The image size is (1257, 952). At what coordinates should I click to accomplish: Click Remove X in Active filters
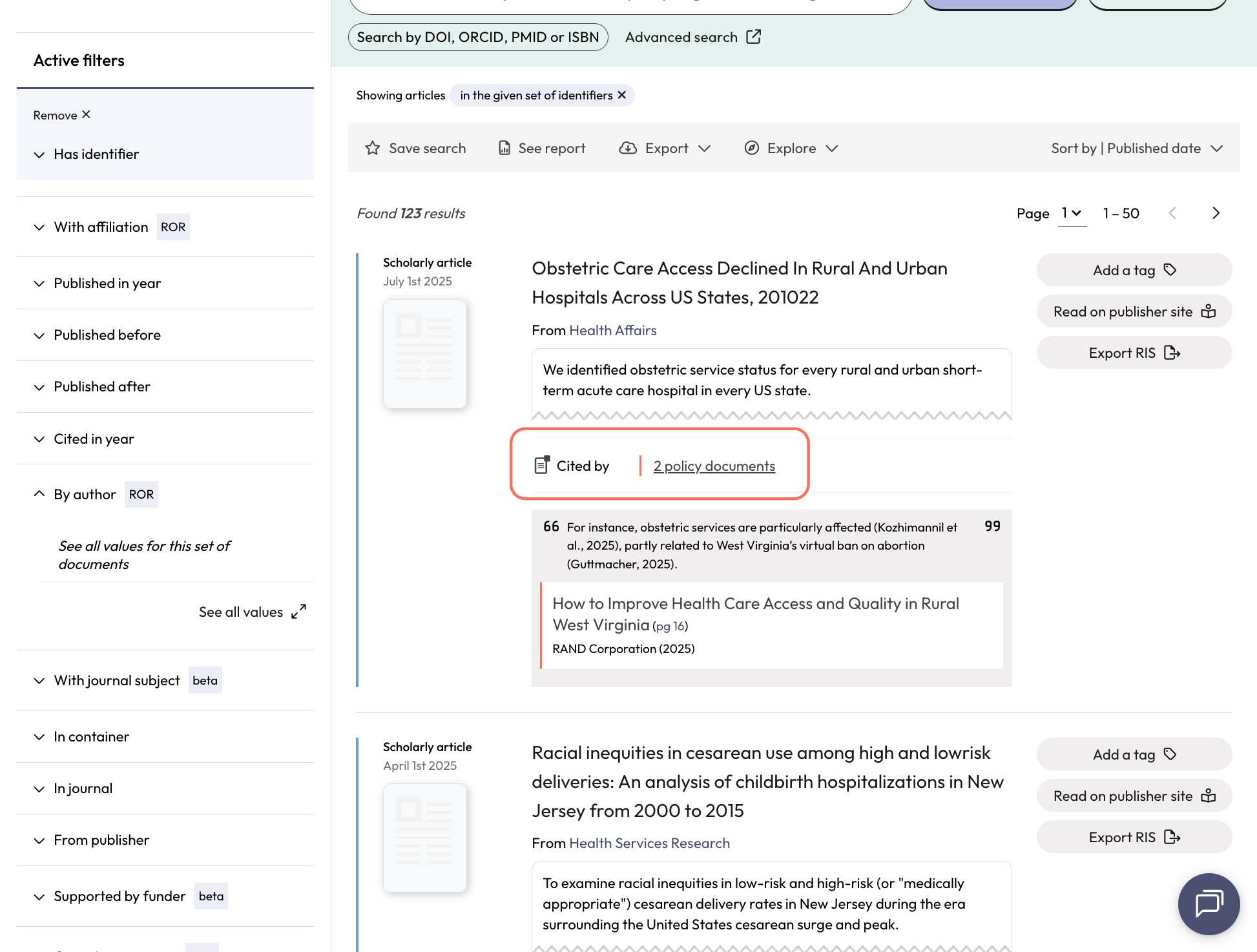(62, 115)
